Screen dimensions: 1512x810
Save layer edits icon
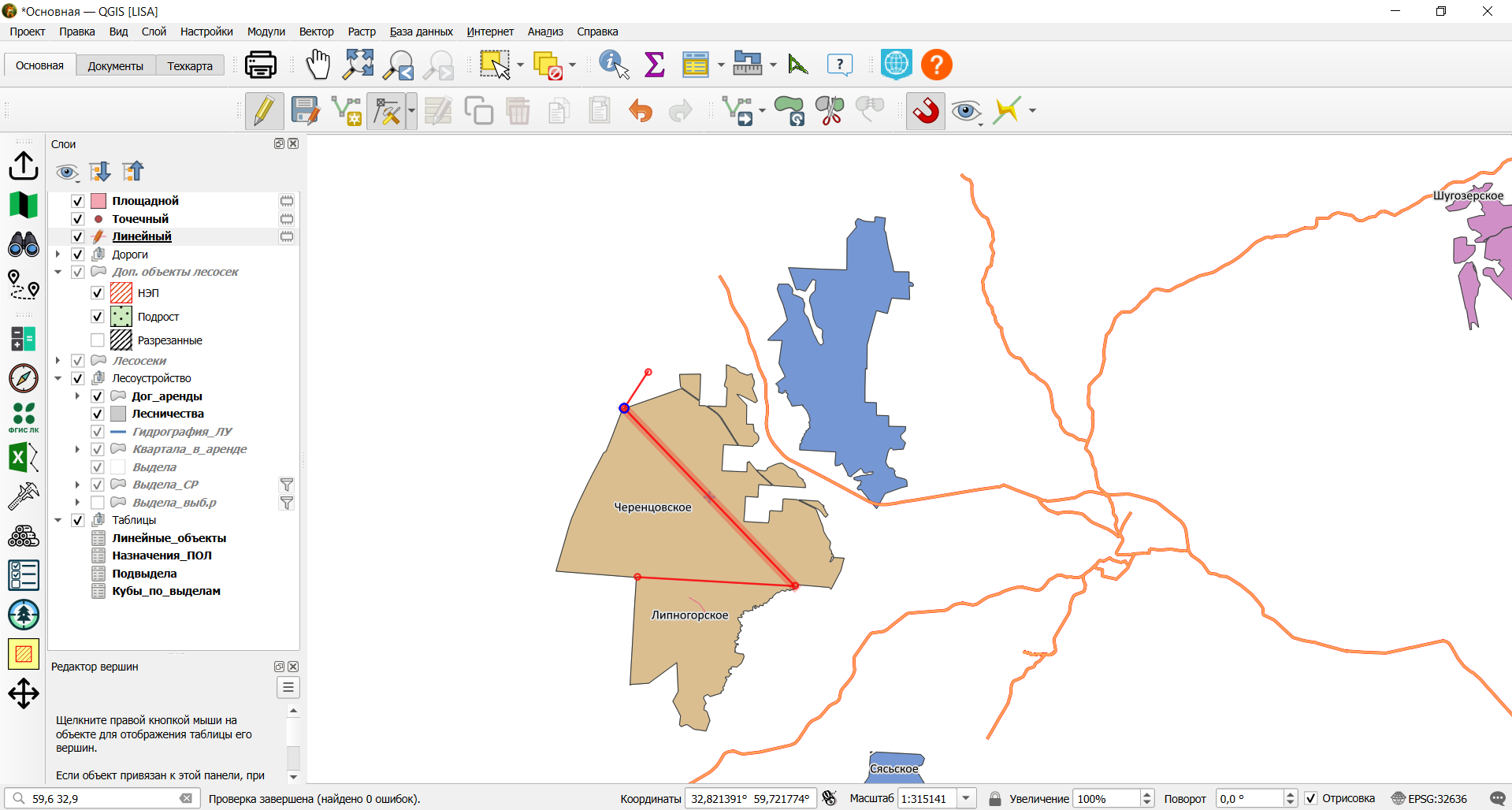[x=306, y=111]
